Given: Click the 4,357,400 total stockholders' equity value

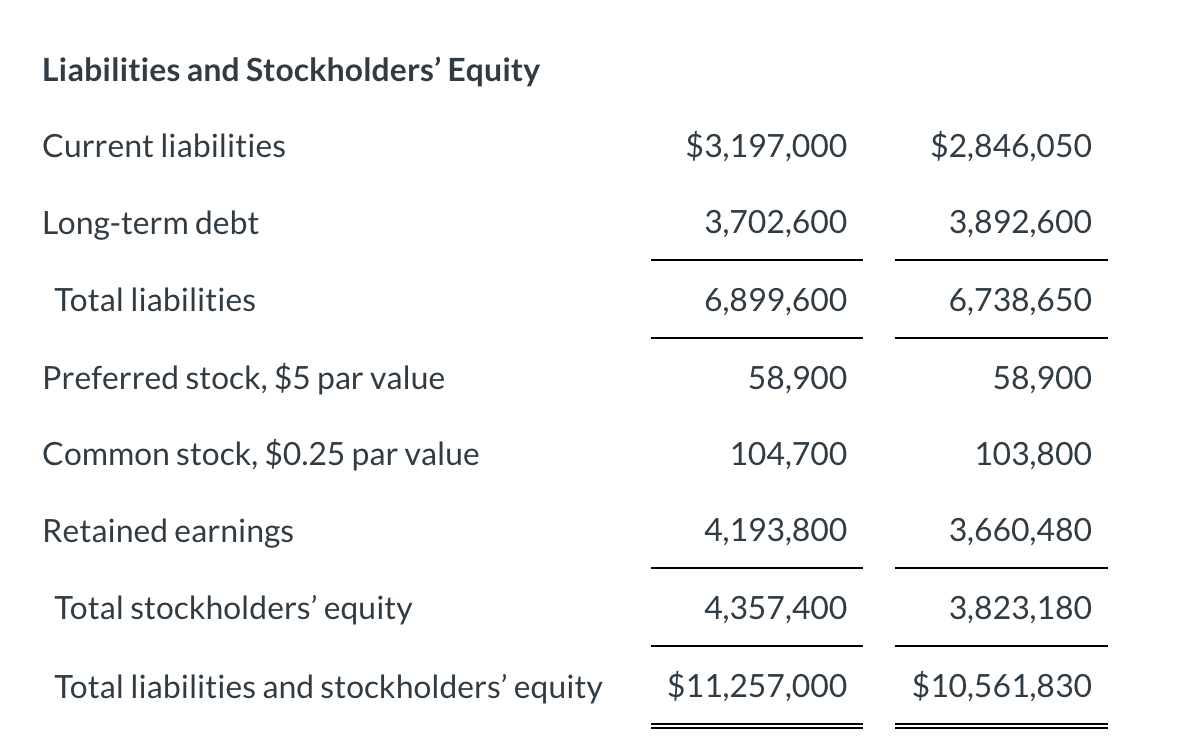Looking at the screenshot, I should [775, 608].
